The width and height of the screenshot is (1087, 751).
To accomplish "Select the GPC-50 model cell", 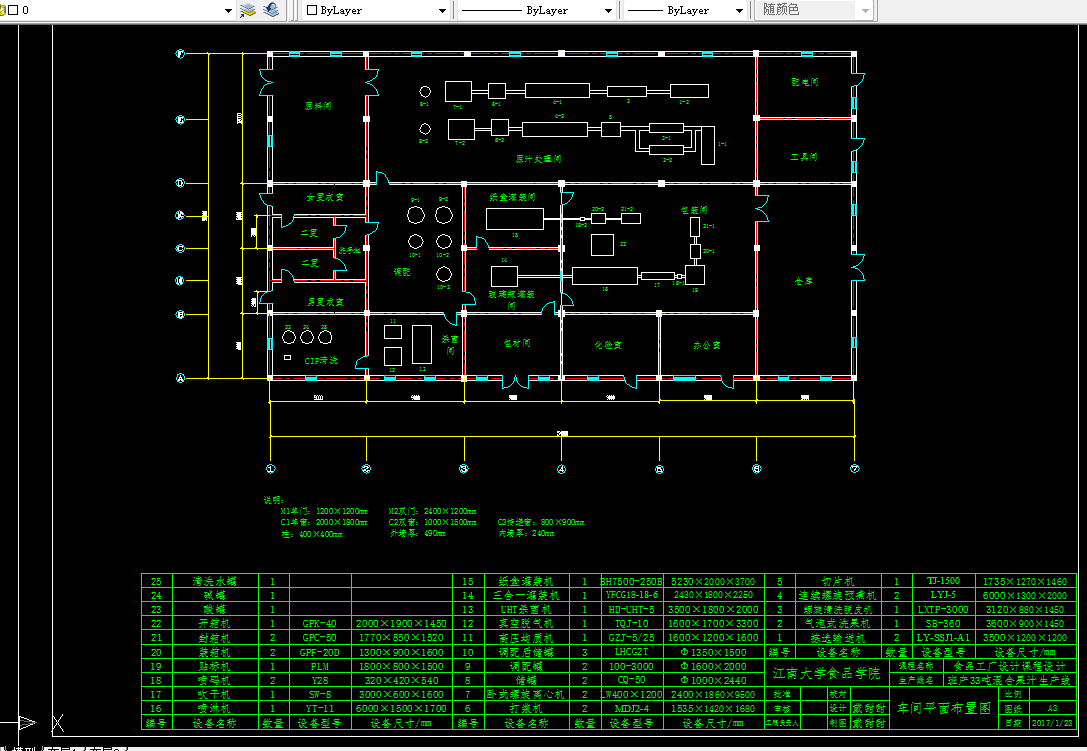I will (320, 638).
